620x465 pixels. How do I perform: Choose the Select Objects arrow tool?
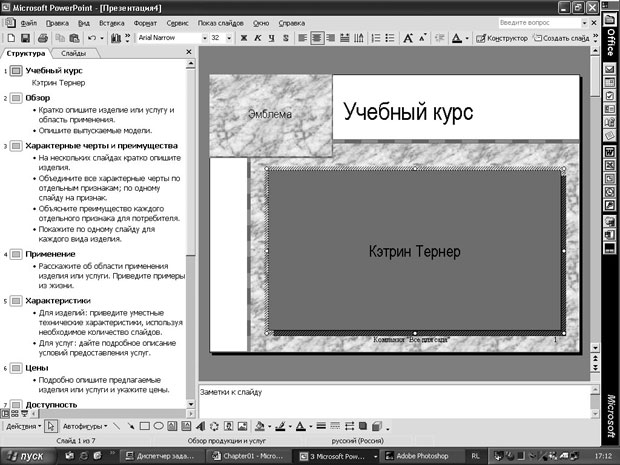point(51,426)
